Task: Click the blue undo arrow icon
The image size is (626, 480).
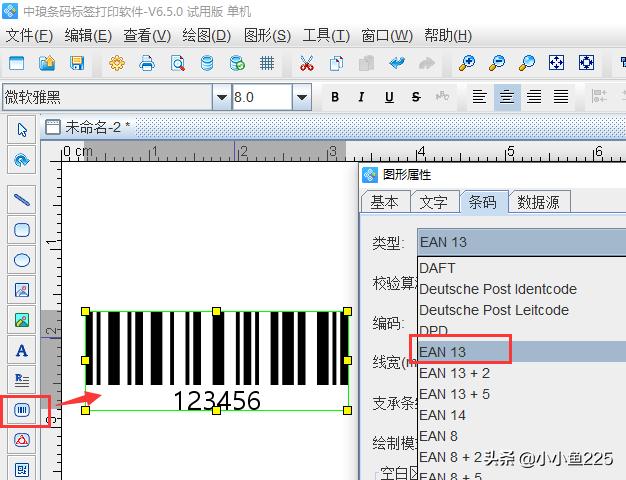Action: [x=397, y=63]
